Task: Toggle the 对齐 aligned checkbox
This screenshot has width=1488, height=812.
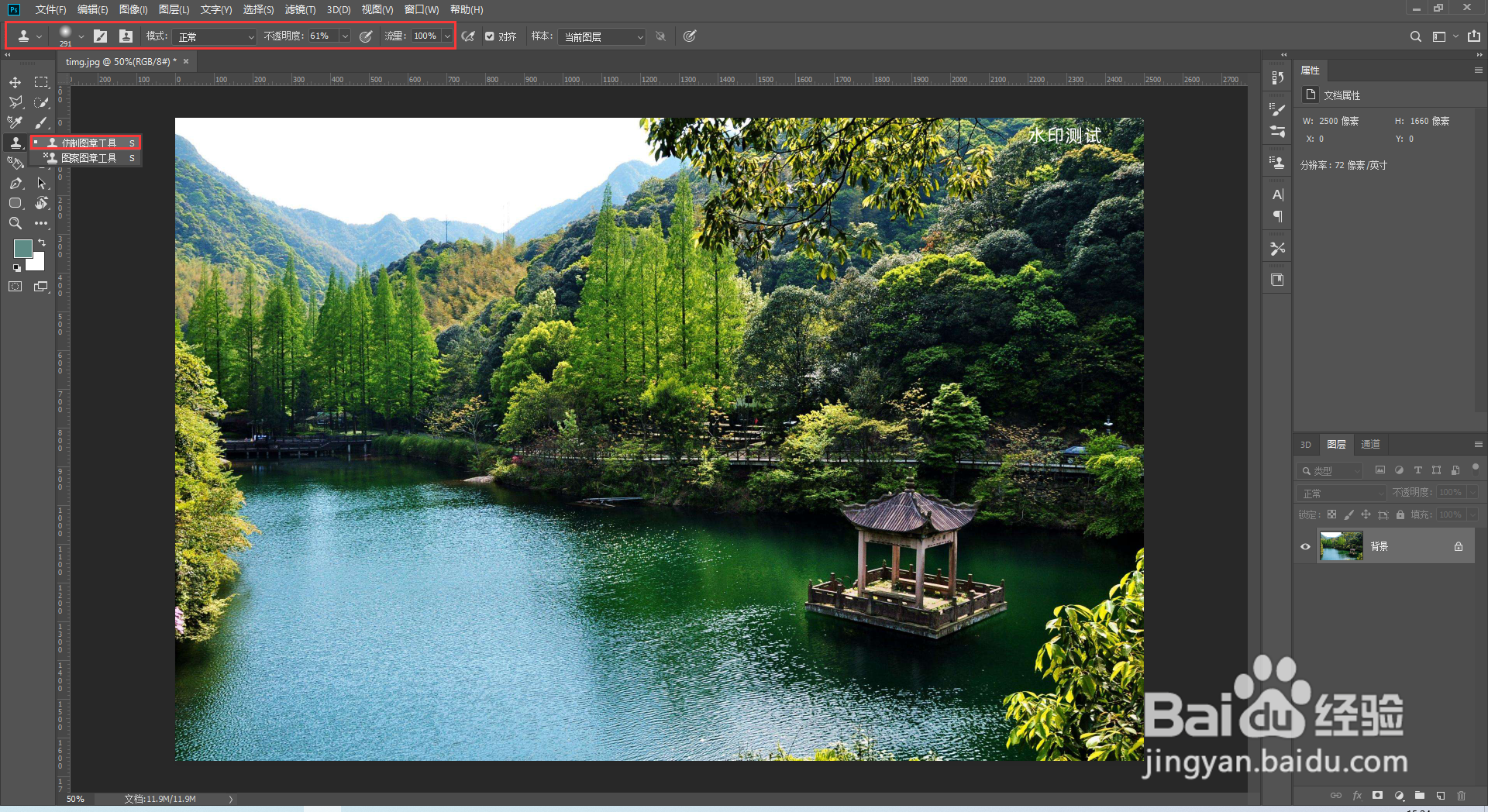Action: [490, 36]
